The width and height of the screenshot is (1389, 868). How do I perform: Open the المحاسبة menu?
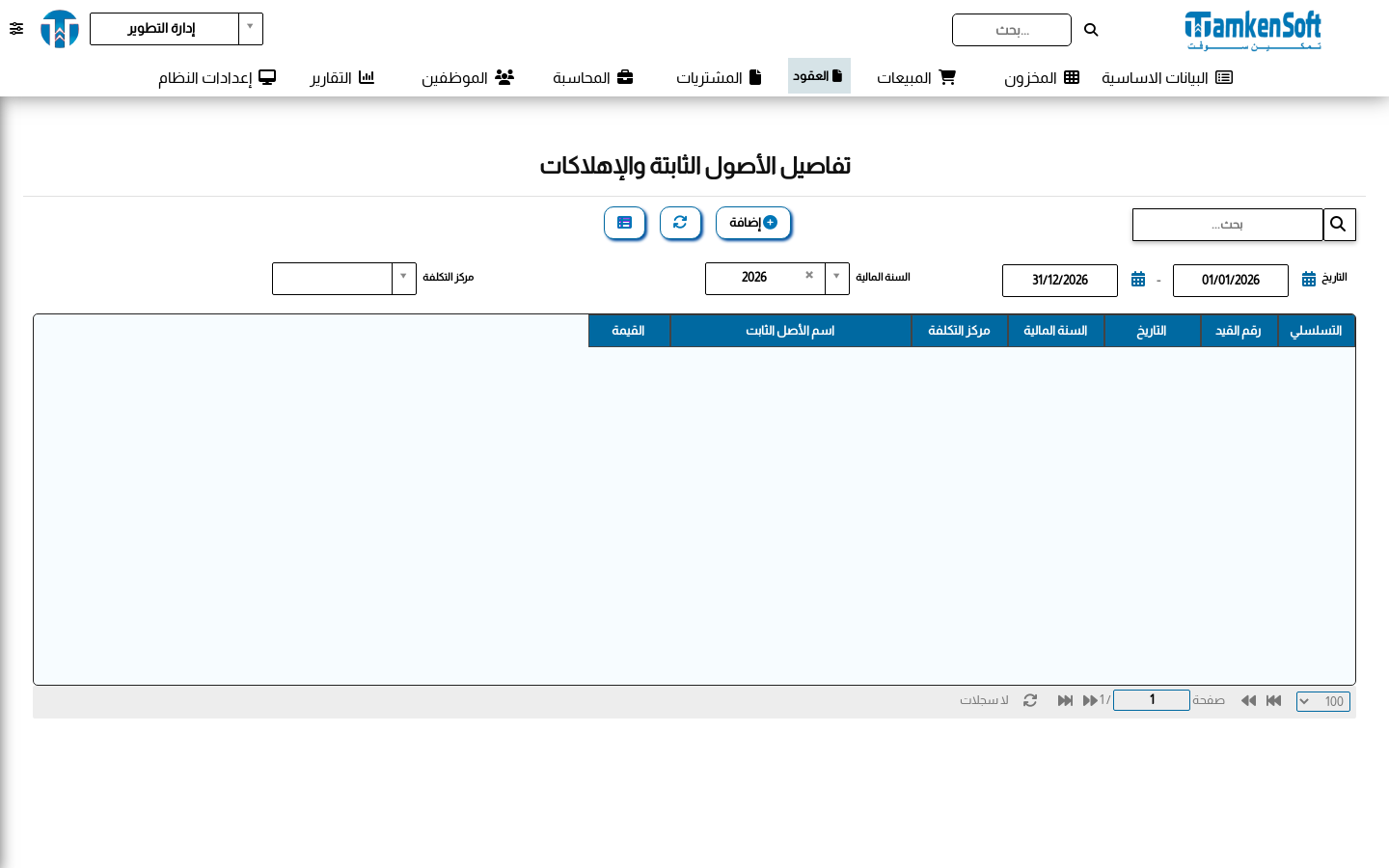click(593, 77)
